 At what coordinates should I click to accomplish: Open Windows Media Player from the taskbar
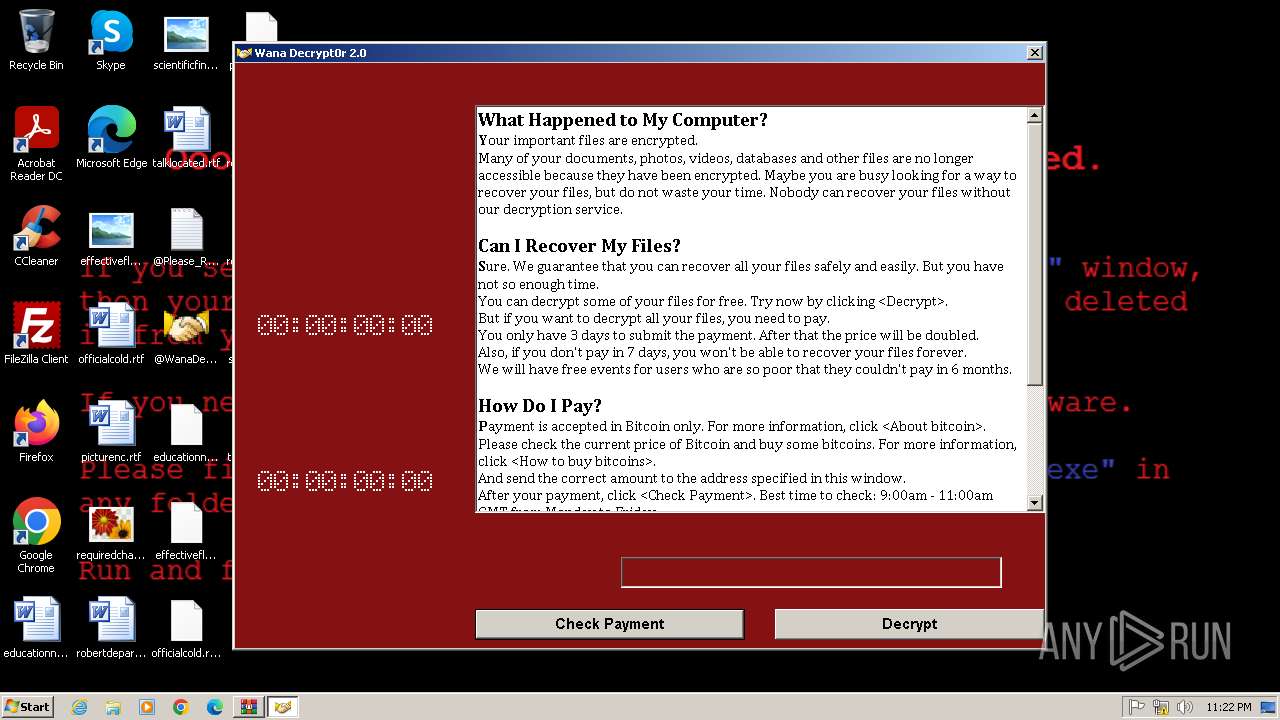147,707
